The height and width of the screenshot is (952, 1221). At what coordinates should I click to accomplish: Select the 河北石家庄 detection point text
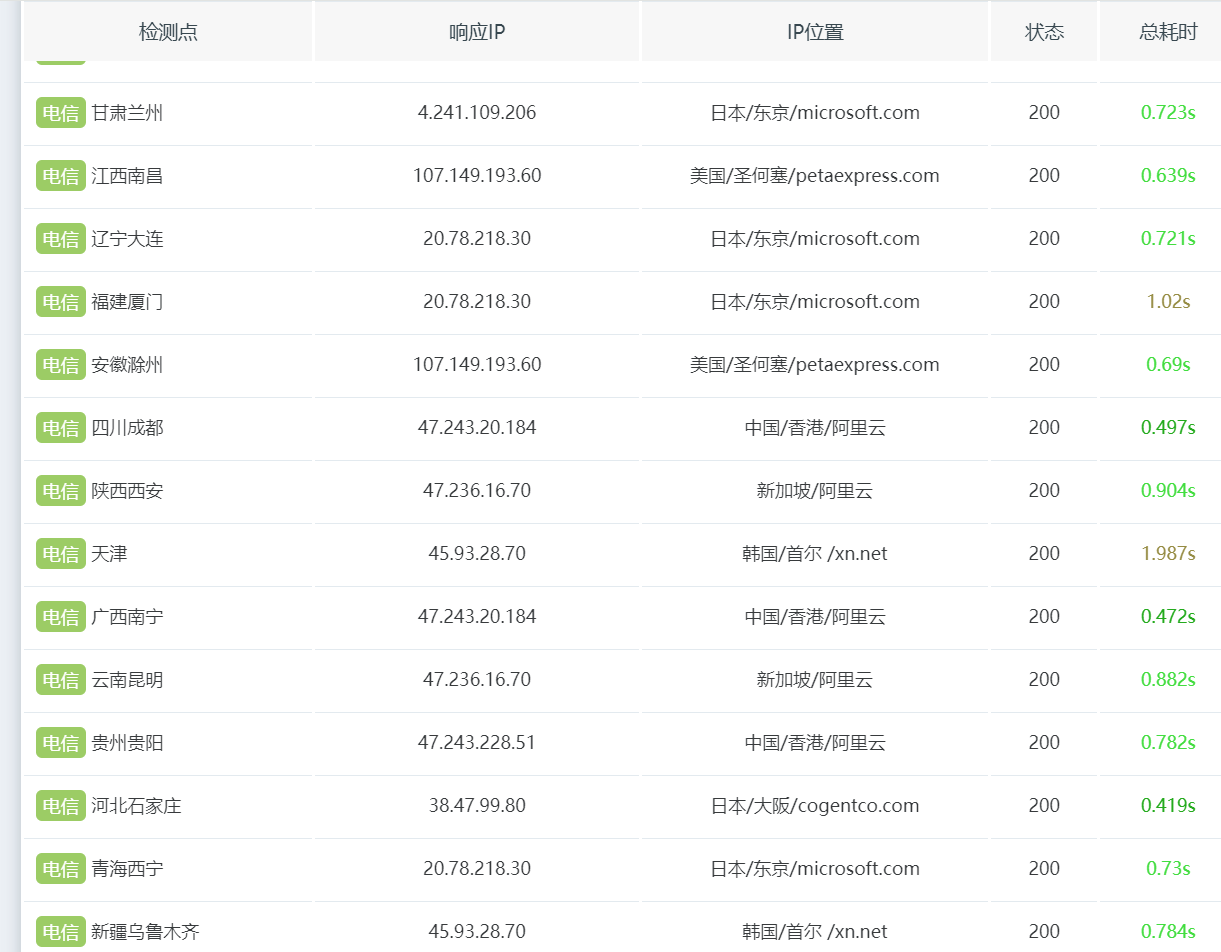[x=136, y=806]
